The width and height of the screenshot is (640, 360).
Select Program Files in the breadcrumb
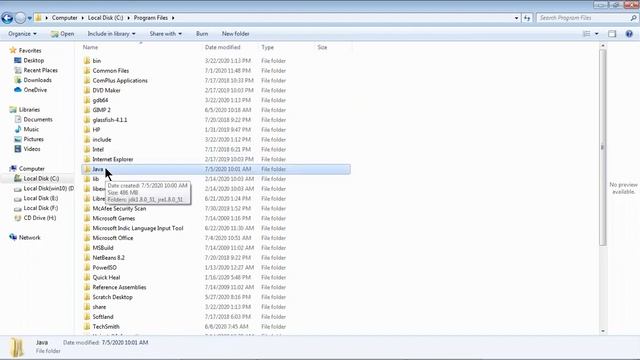(151, 18)
